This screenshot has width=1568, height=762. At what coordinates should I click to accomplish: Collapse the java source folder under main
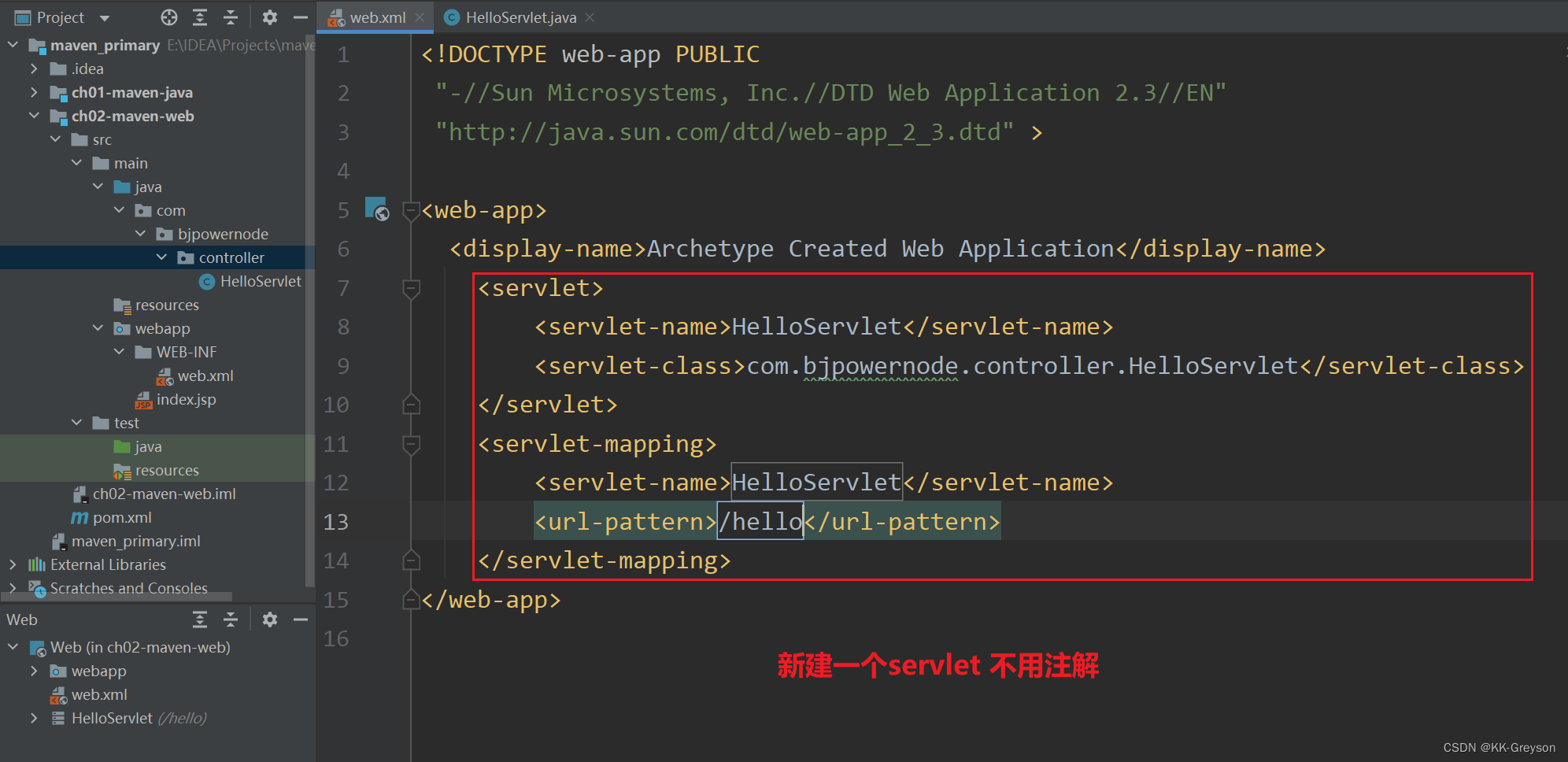point(98,187)
